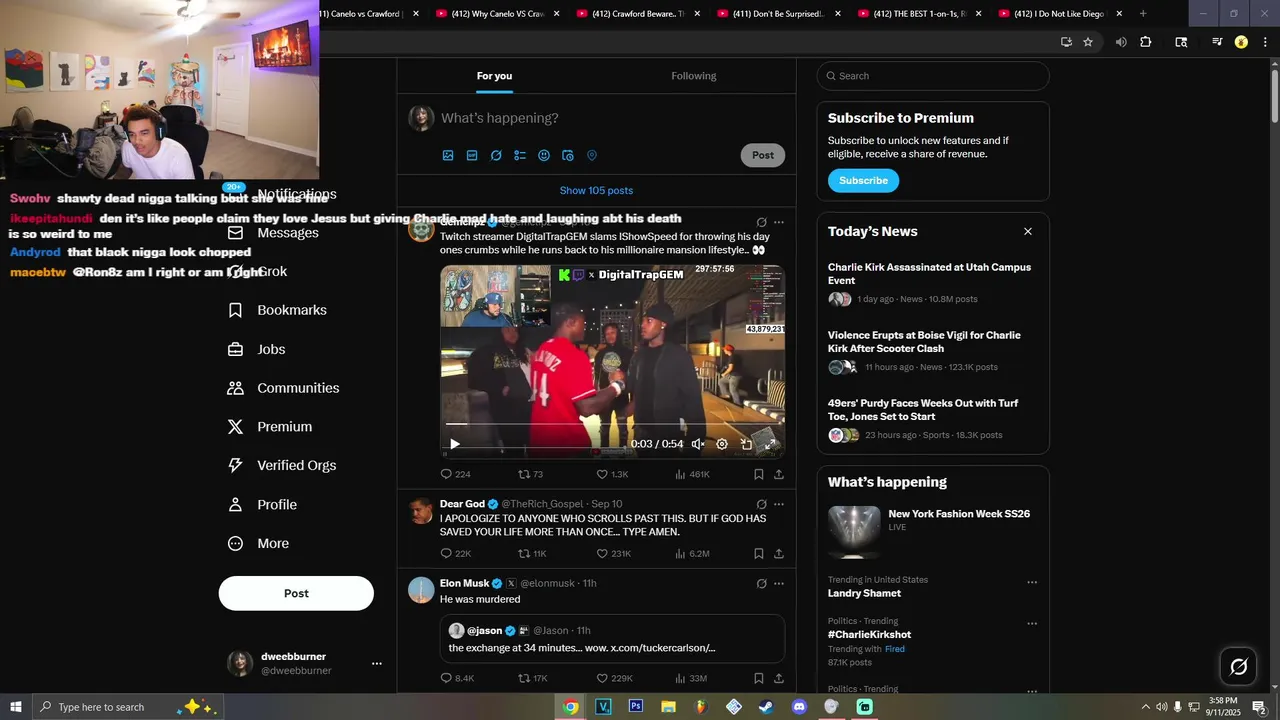Open more options on Elon Musk post
The width and height of the screenshot is (1280, 720).
(x=779, y=584)
